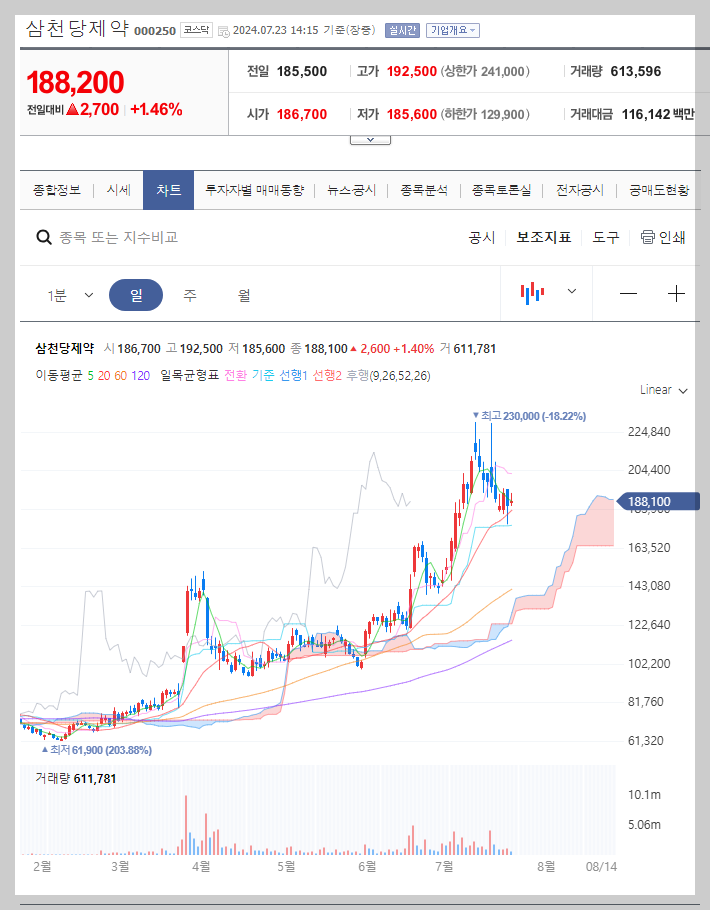Click the 최저 61,900 low label

point(96,750)
